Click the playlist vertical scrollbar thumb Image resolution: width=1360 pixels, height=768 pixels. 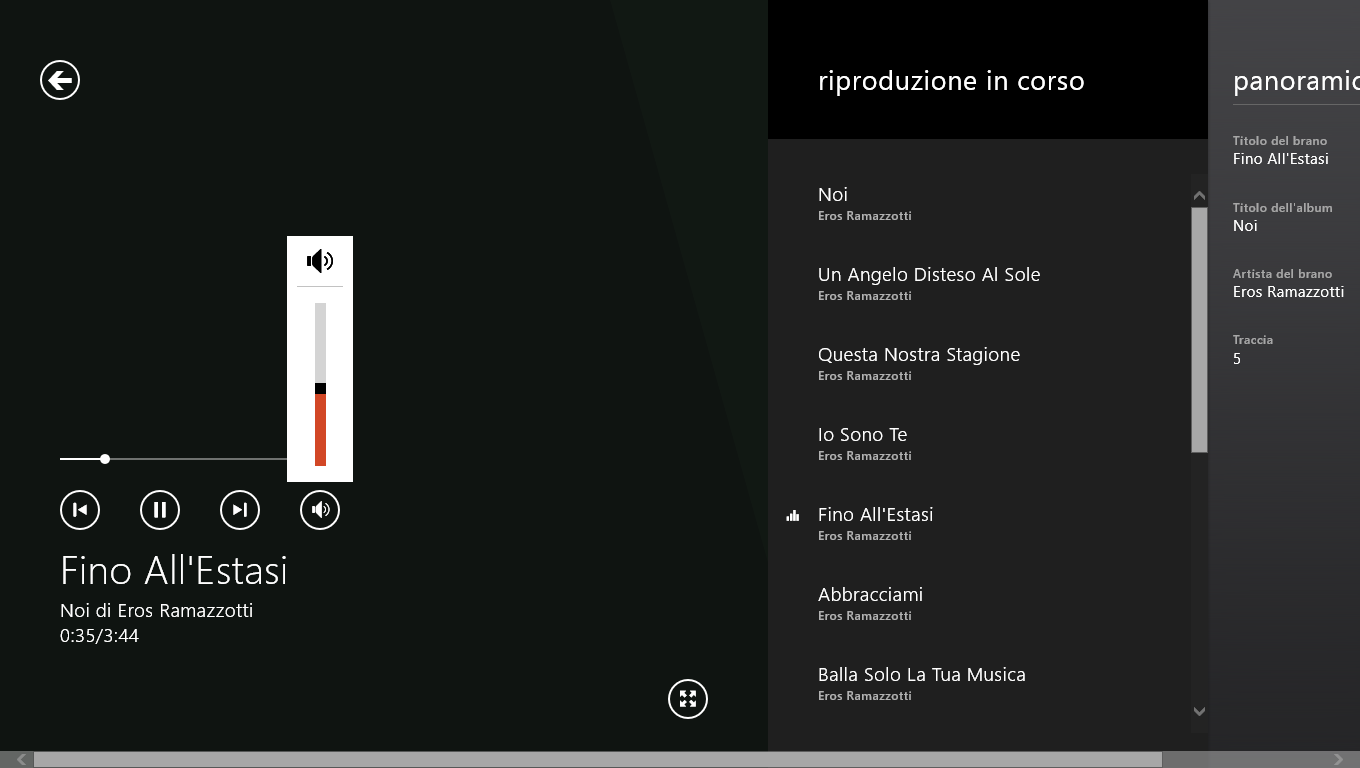1199,330
